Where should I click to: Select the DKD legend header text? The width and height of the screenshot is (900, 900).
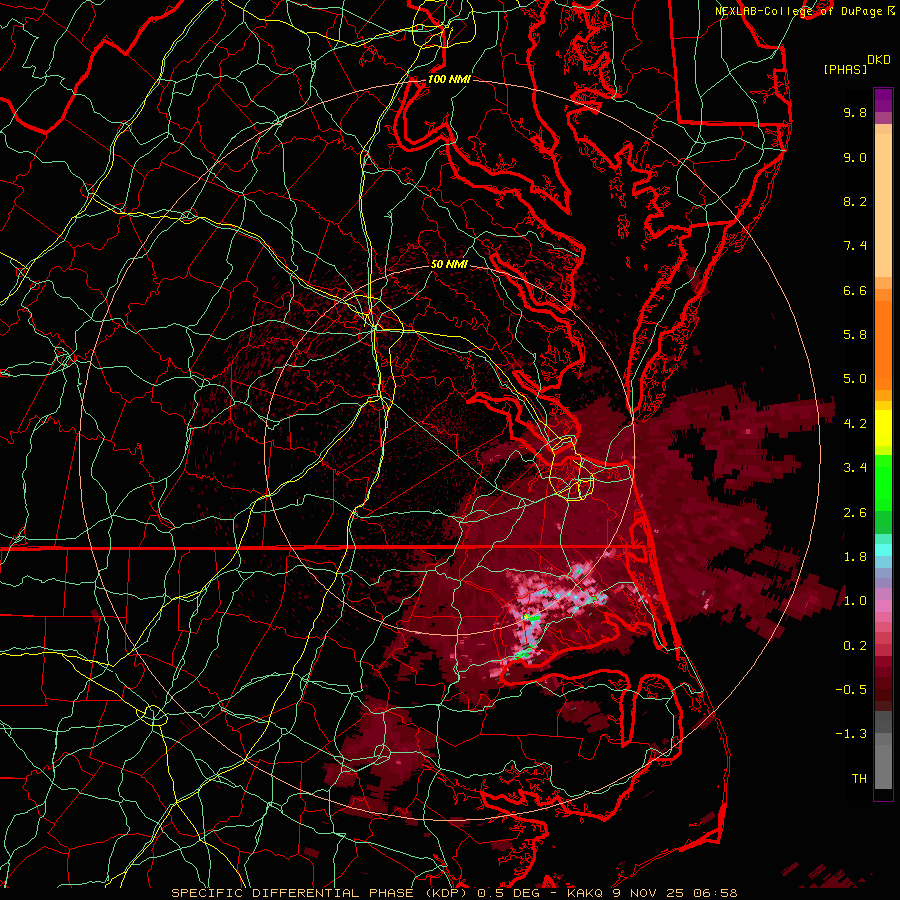tap(879, 60)
